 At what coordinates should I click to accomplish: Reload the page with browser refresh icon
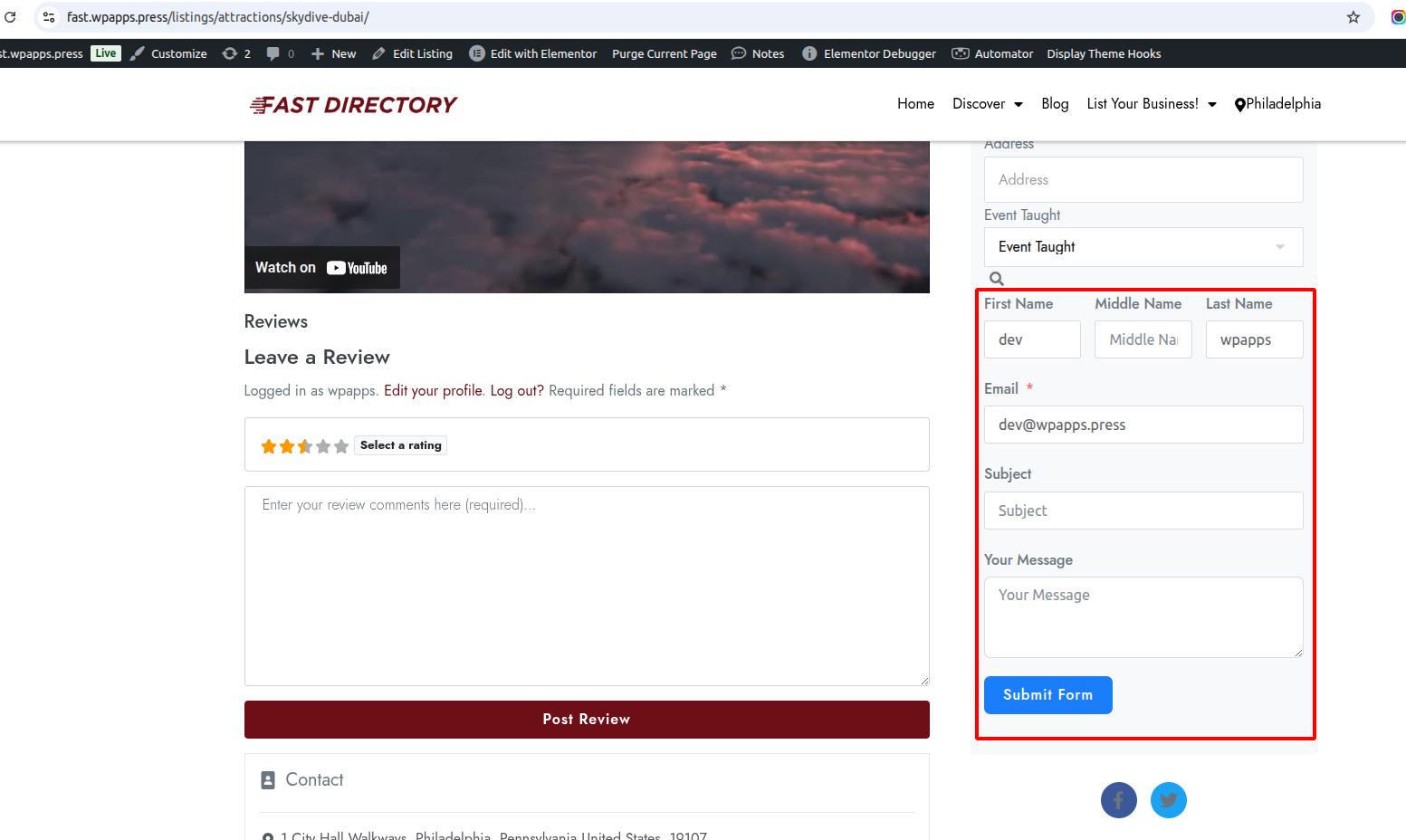point(11,17)
